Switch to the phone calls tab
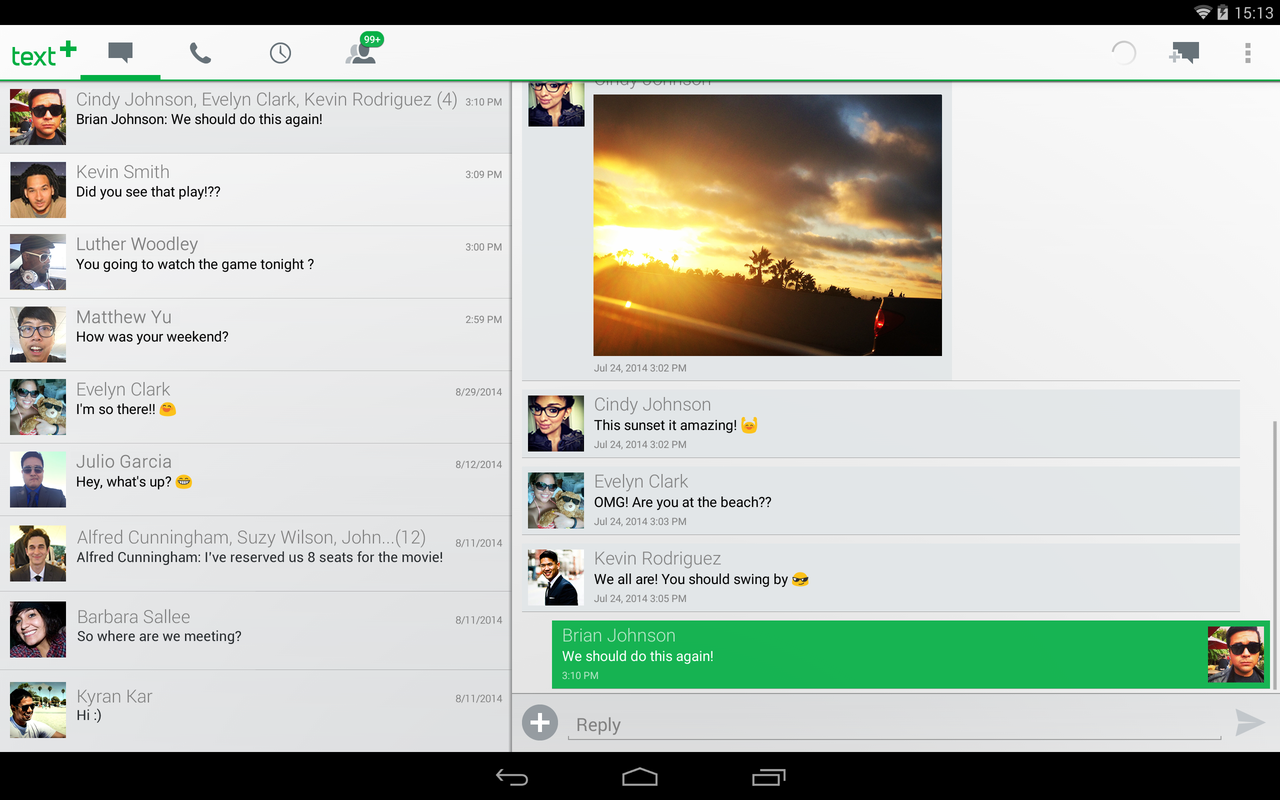The image size is (1280, 800). tap(200, 53)
